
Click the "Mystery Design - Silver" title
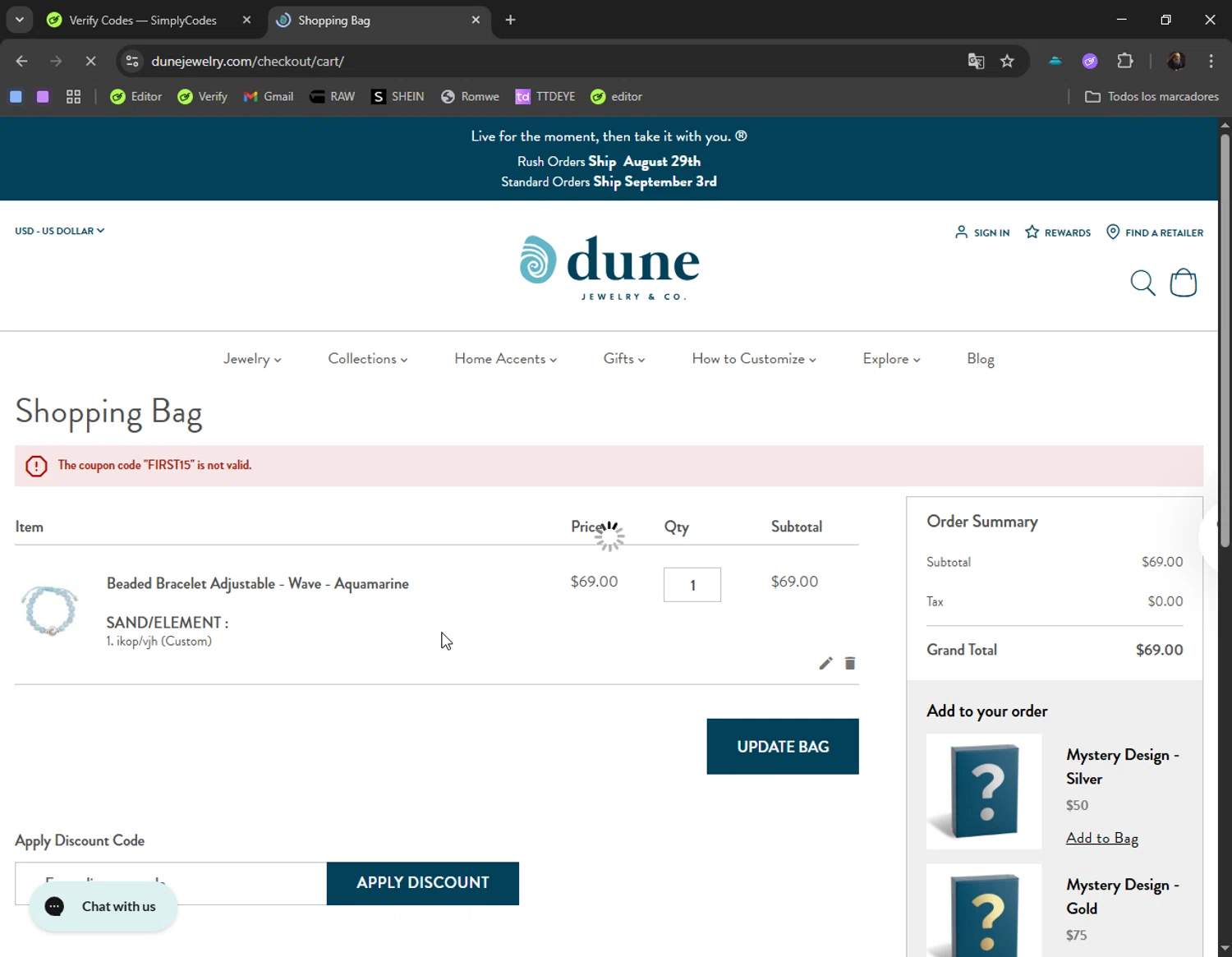point(1123,766)
